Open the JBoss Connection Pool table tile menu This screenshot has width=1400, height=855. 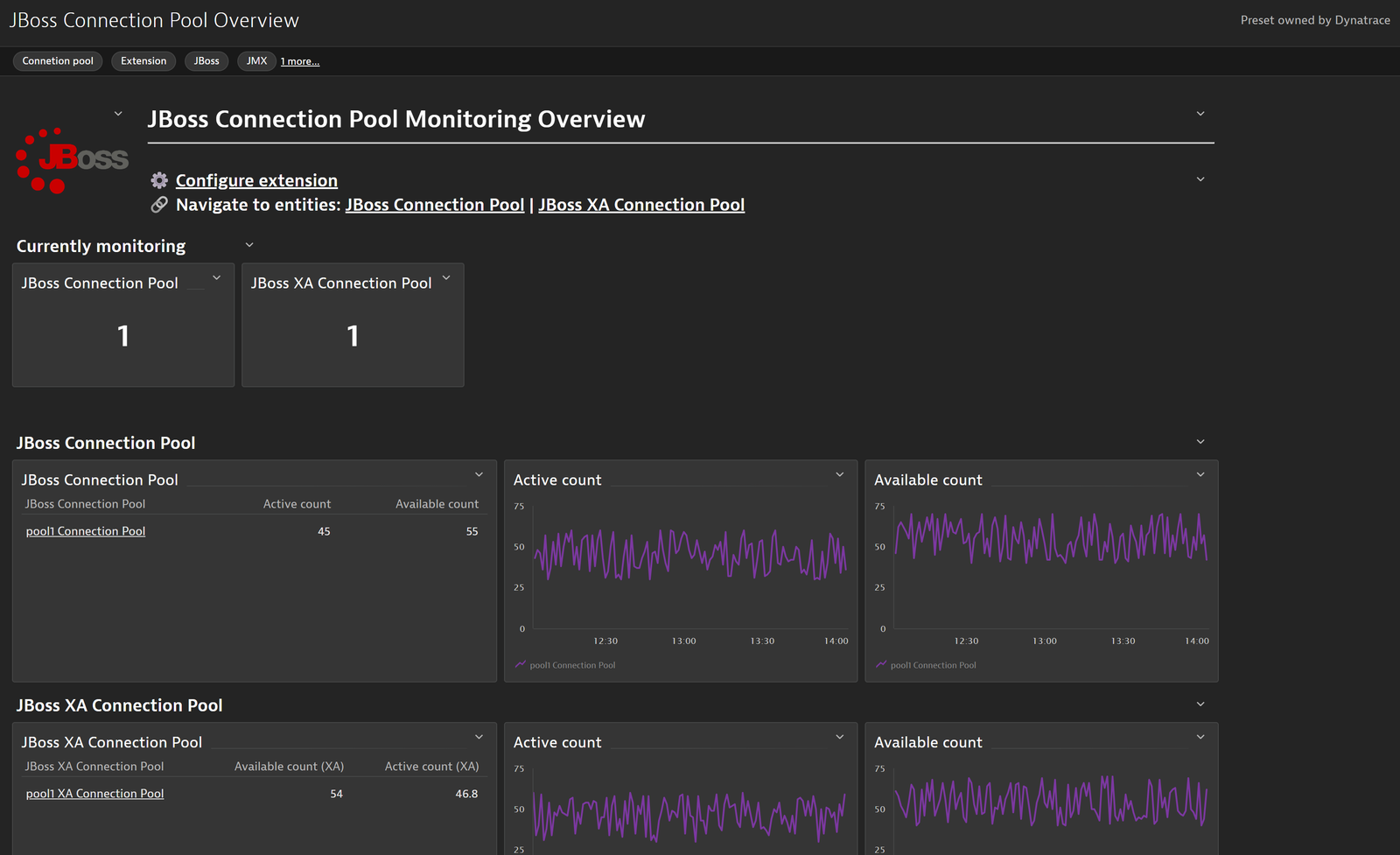pyautogui.click(x=479, y=474)
